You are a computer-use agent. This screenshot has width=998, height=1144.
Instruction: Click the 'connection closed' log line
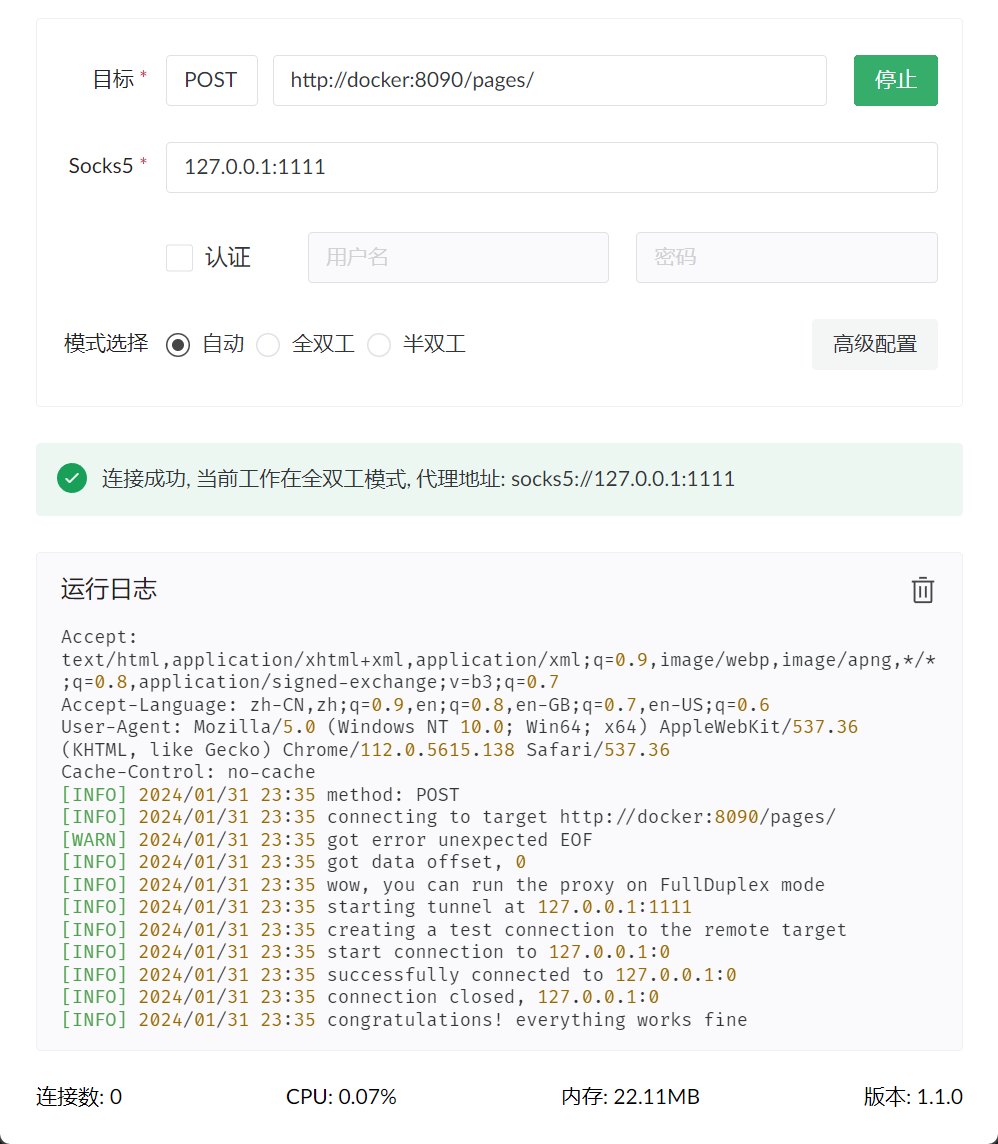(360, 997)
